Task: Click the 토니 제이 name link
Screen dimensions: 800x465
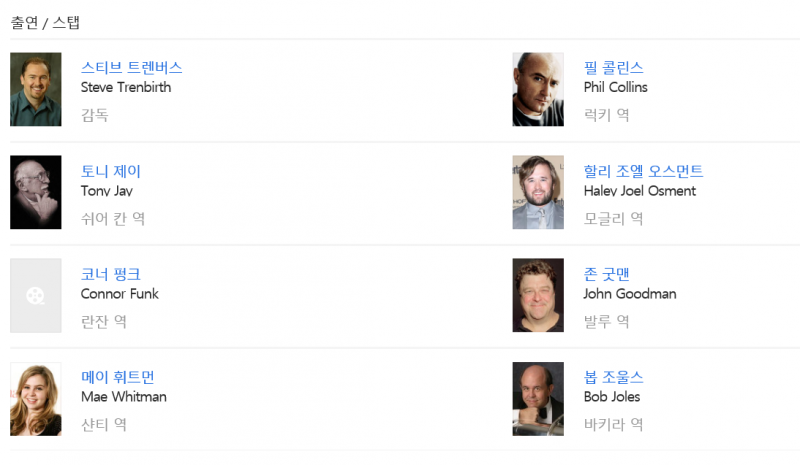Action: [110, 171]
